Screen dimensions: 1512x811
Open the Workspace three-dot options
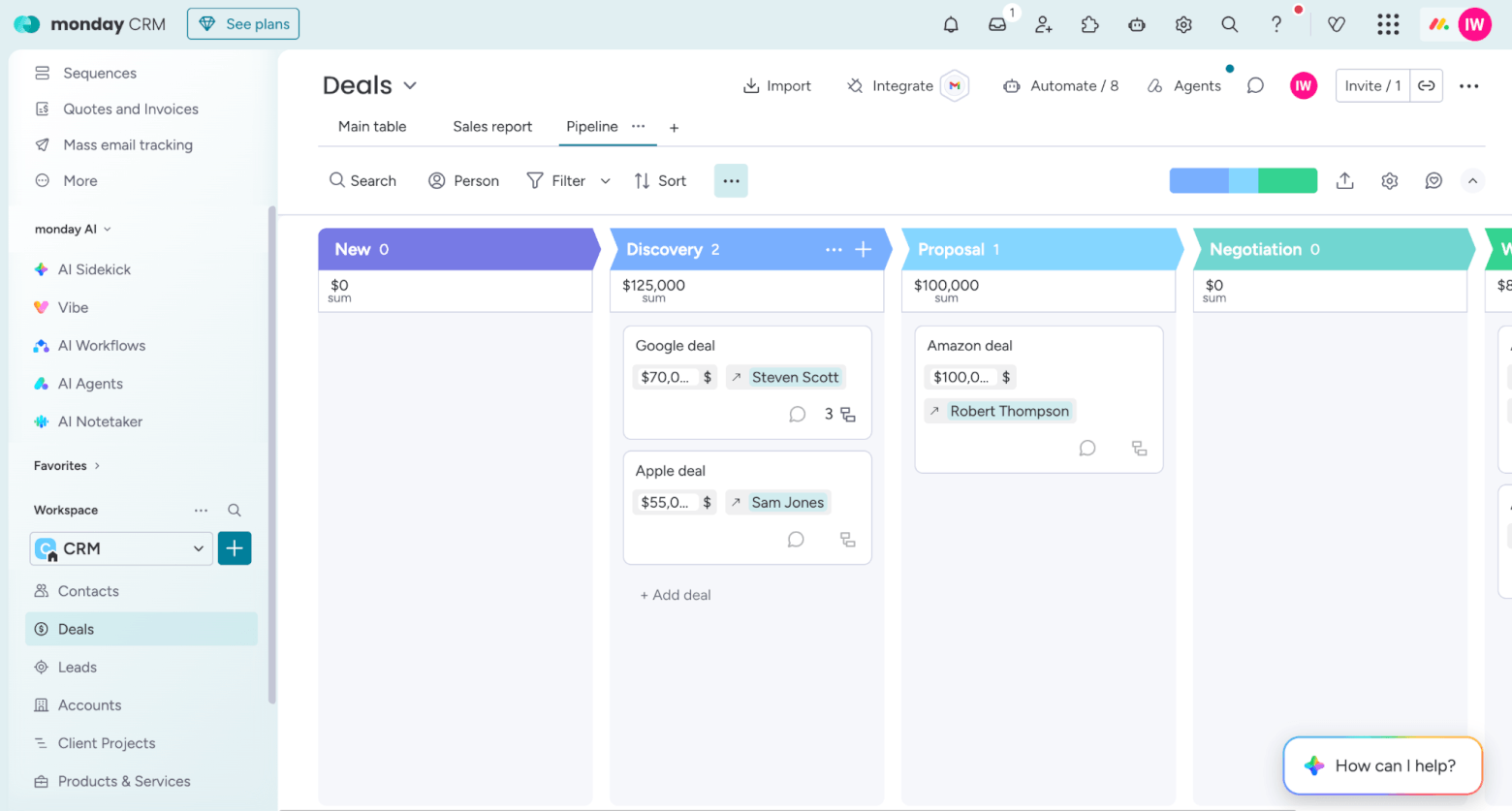(201, 510)
